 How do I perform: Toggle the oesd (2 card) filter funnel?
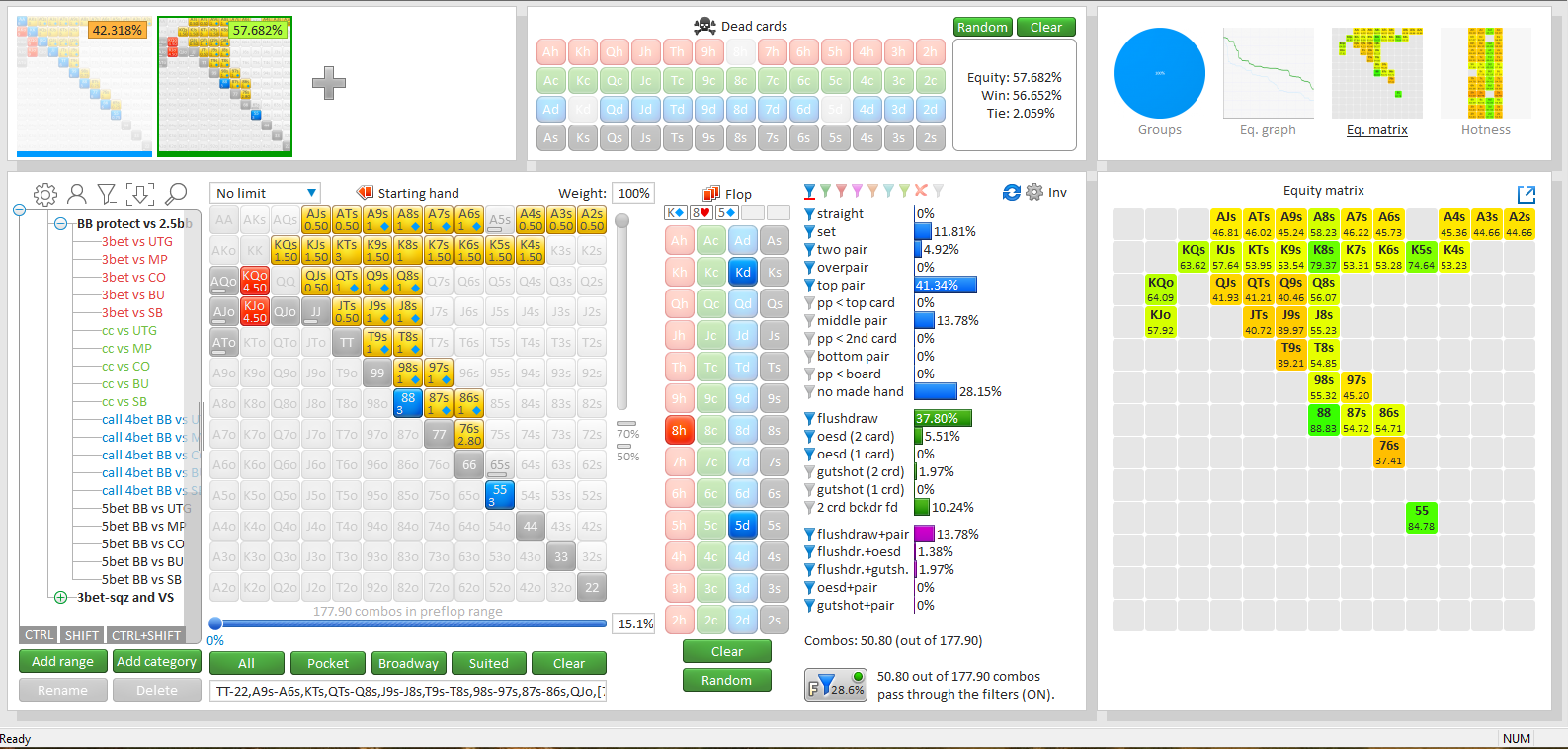(x=810, y=437)
